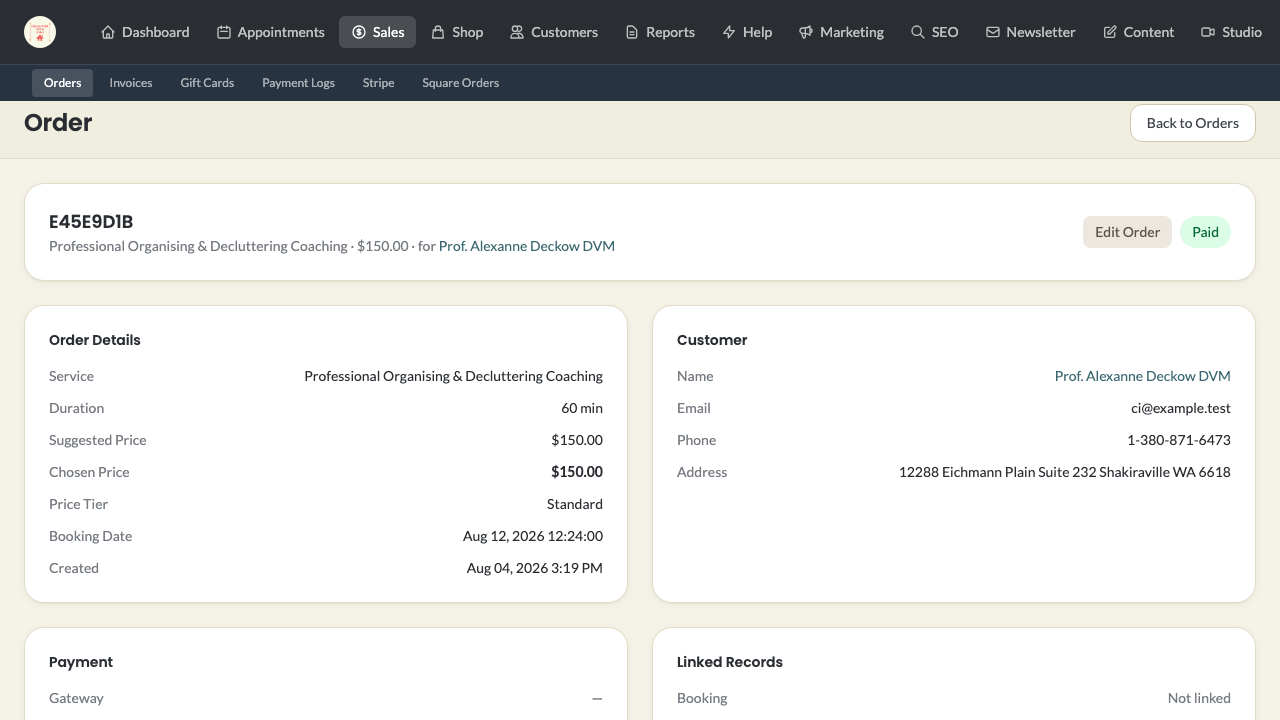Click the Marketing megaphone icon

[x=806, y=32]
